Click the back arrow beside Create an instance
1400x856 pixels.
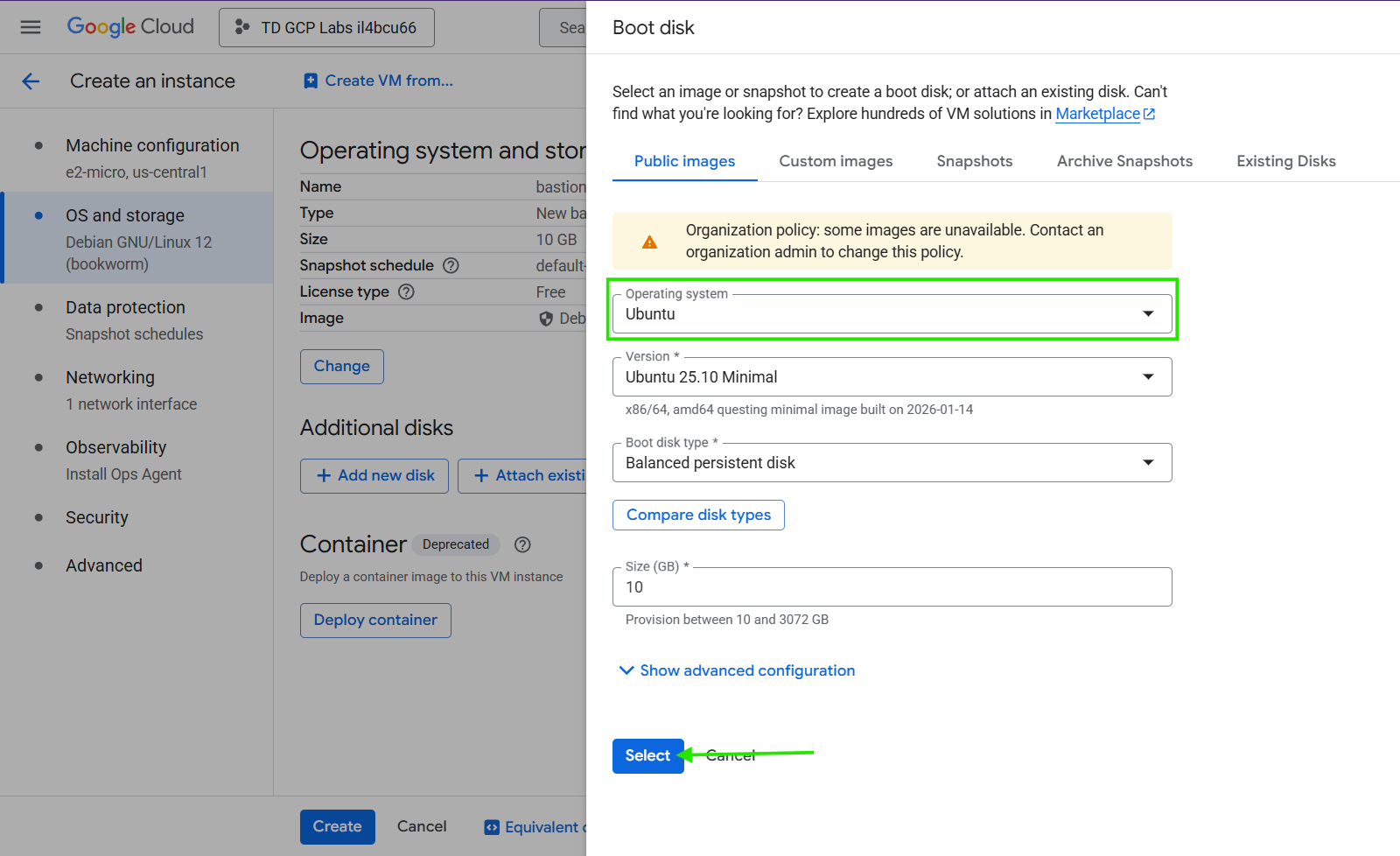click(31, 81)
